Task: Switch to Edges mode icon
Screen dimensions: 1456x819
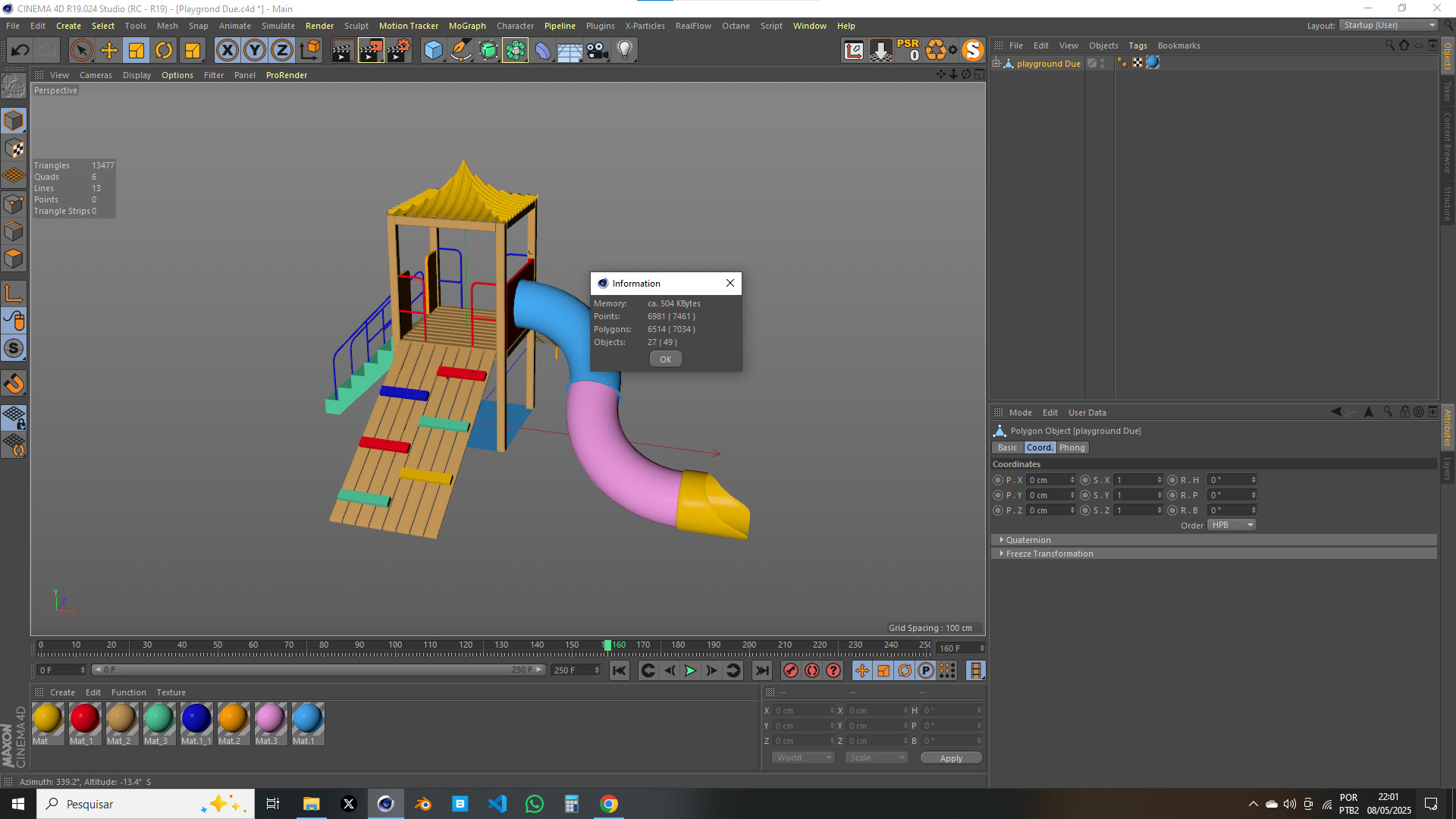Action: click(x=14, y=231)
